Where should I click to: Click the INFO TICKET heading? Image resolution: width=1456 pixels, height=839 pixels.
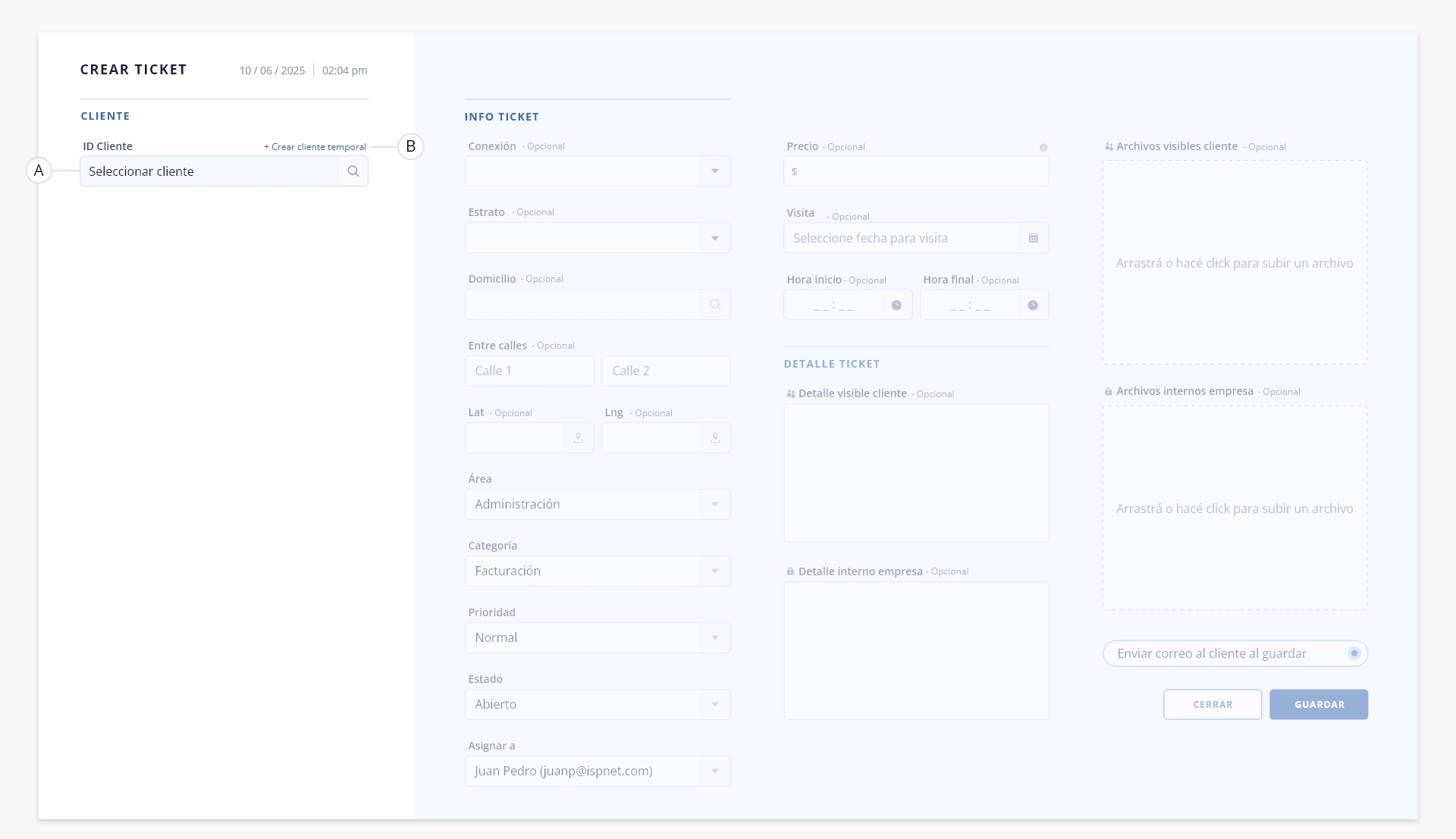pos(502,117)
